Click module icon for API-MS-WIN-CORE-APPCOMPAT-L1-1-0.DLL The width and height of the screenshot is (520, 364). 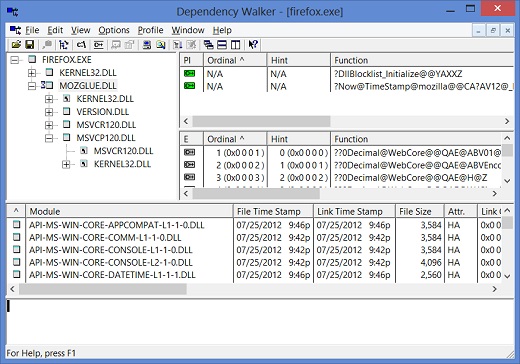[x=16, y=224]
